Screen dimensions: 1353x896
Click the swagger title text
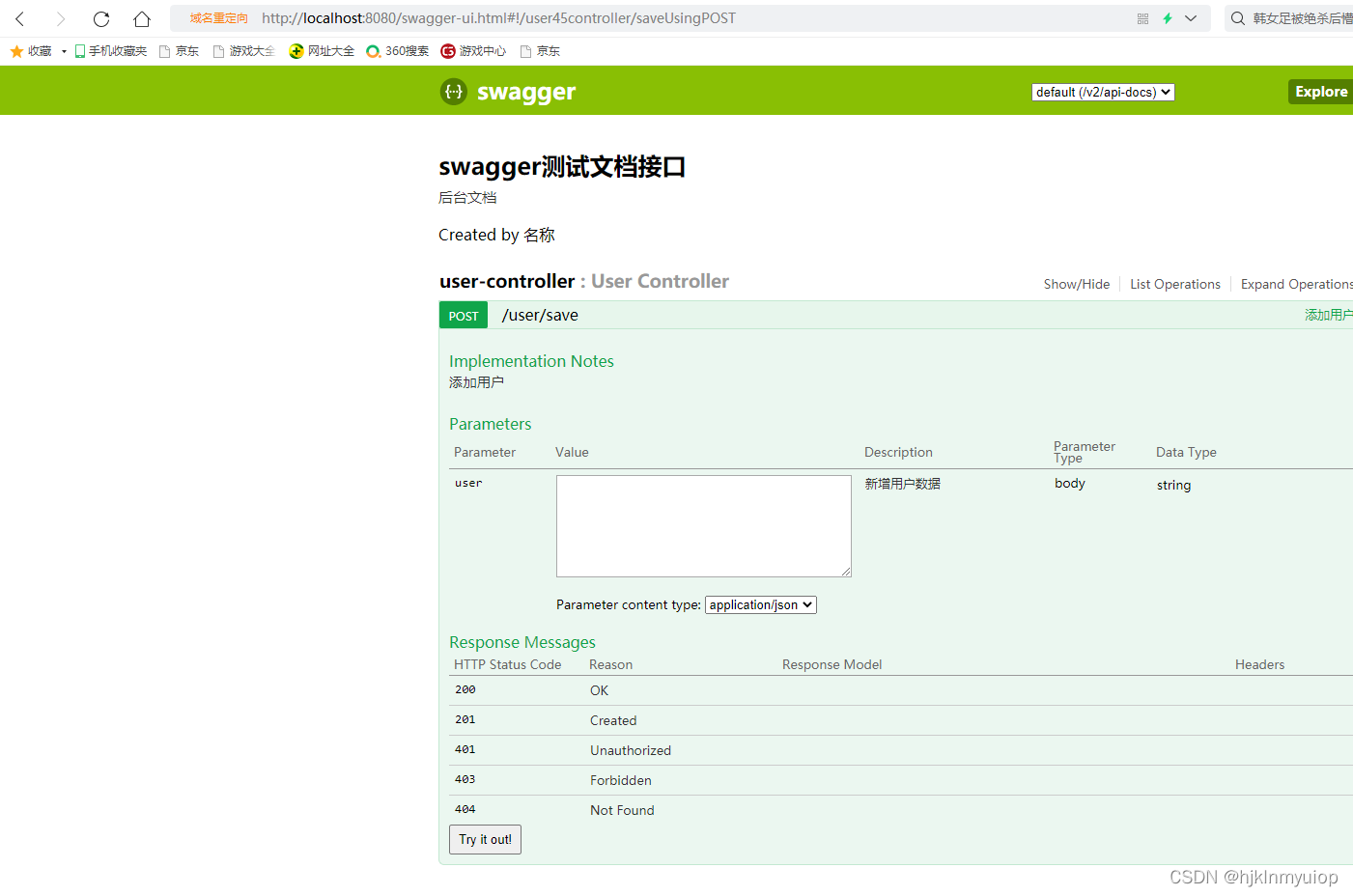tap(526, 92)
